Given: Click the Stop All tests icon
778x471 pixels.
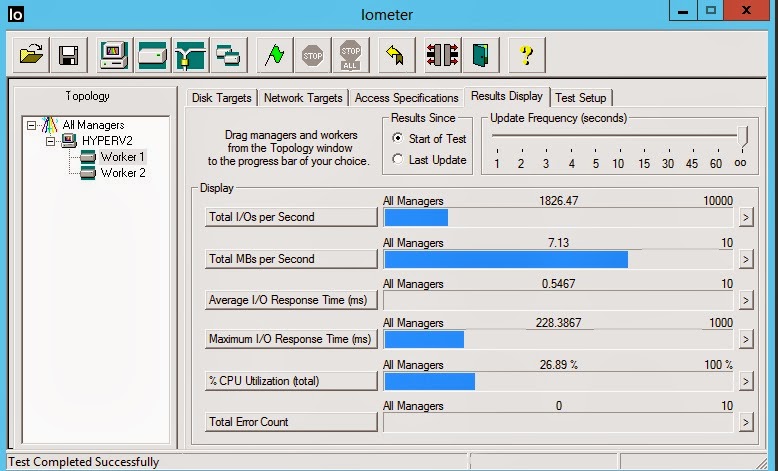Looking at the screenshot, I should tap(350, 55).
